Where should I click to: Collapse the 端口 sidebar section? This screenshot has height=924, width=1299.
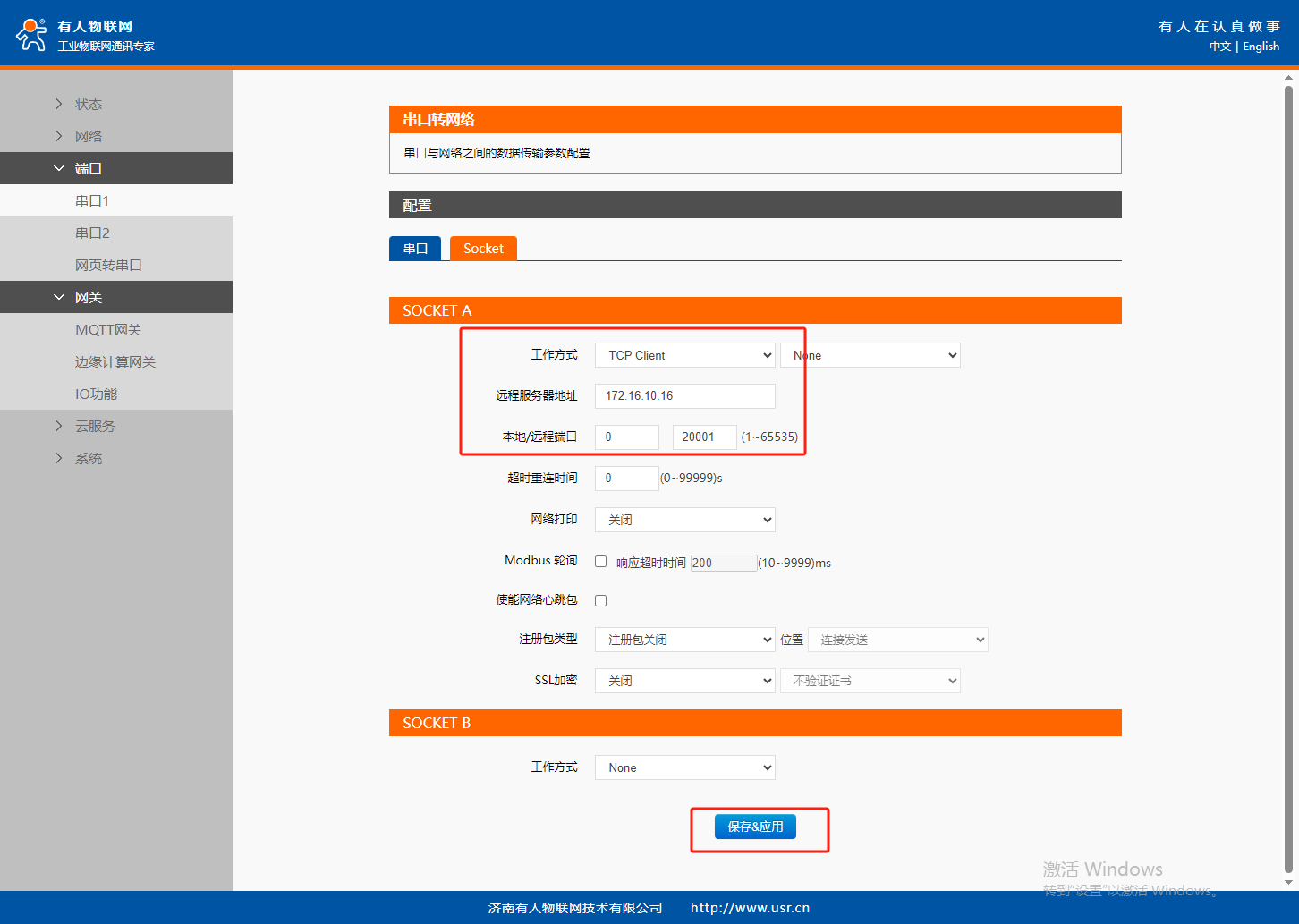pos(88,168)
